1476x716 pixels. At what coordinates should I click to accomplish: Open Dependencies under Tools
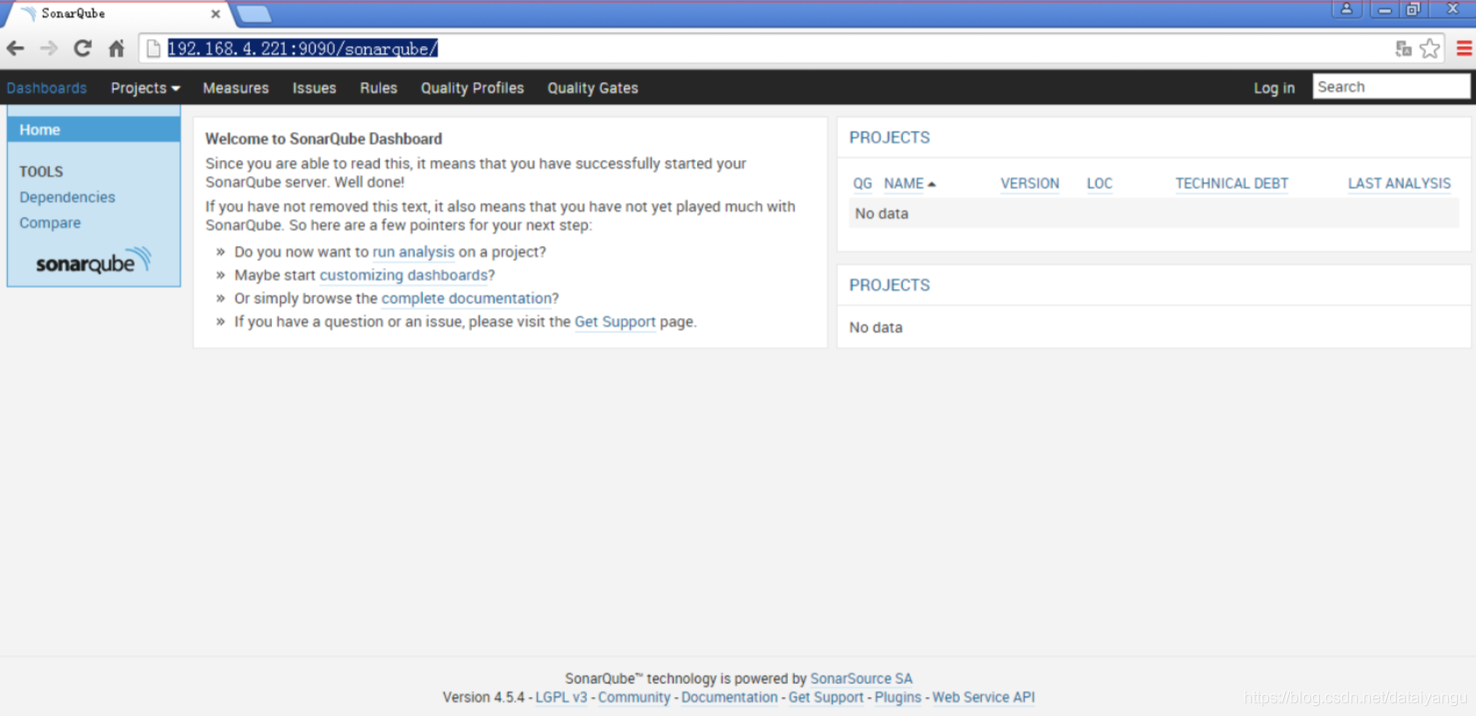point(67,197)
